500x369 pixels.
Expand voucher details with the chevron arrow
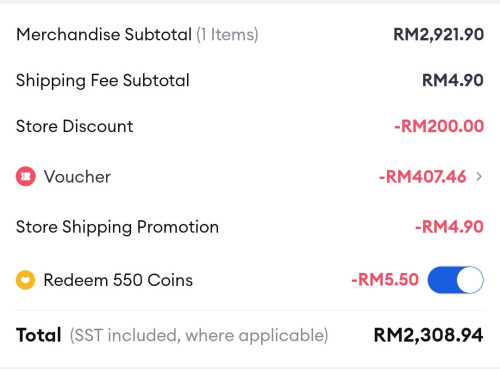479,176
